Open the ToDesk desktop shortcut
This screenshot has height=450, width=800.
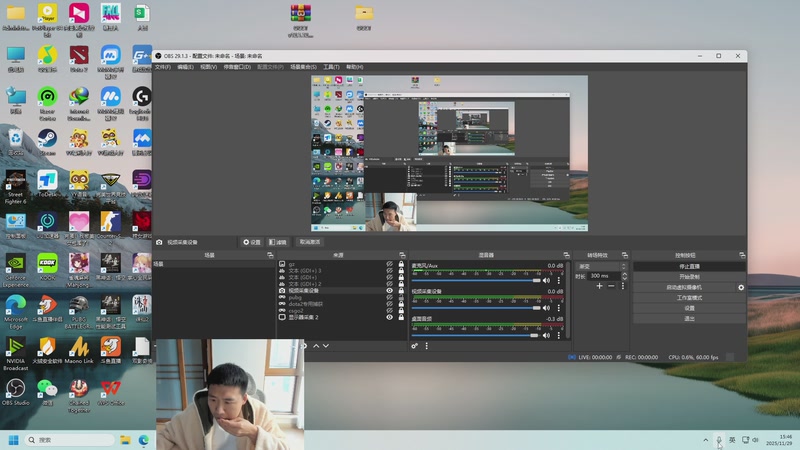[47, 184]
